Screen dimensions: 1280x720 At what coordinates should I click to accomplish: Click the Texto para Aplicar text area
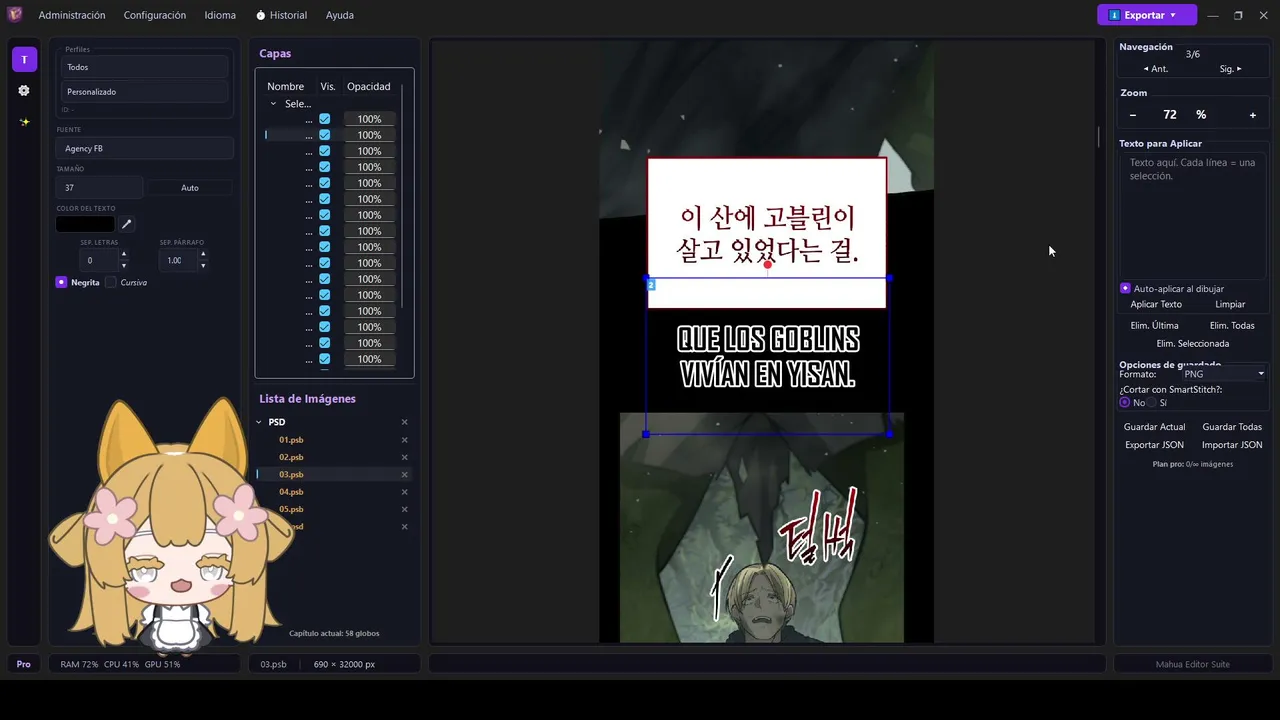(x=1193, y=215)
